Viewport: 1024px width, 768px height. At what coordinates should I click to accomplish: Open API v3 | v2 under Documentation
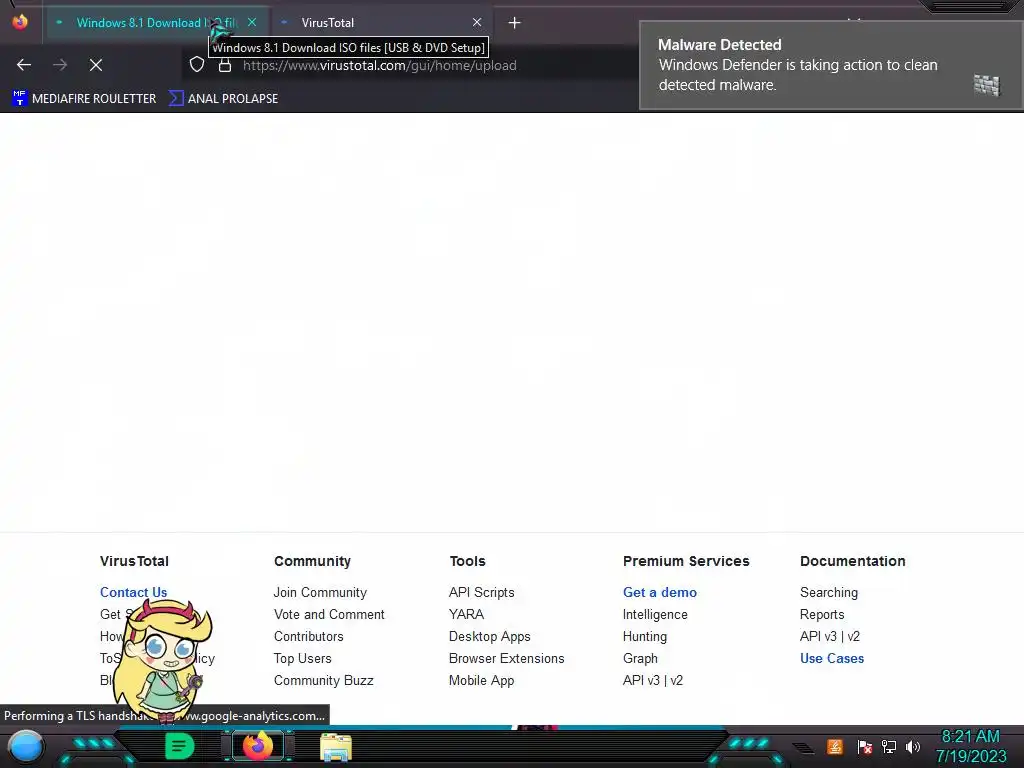click(x=829, y=636)
